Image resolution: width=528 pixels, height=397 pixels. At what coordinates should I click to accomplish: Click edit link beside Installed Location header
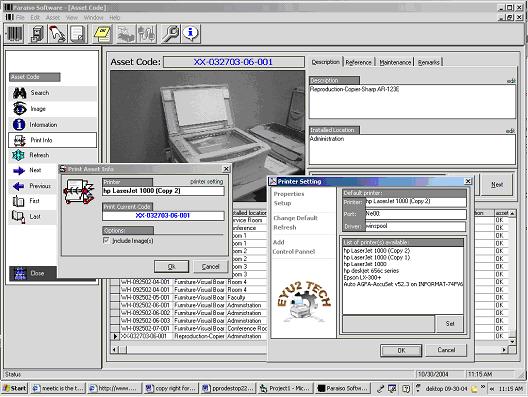[x=511, y=130]
